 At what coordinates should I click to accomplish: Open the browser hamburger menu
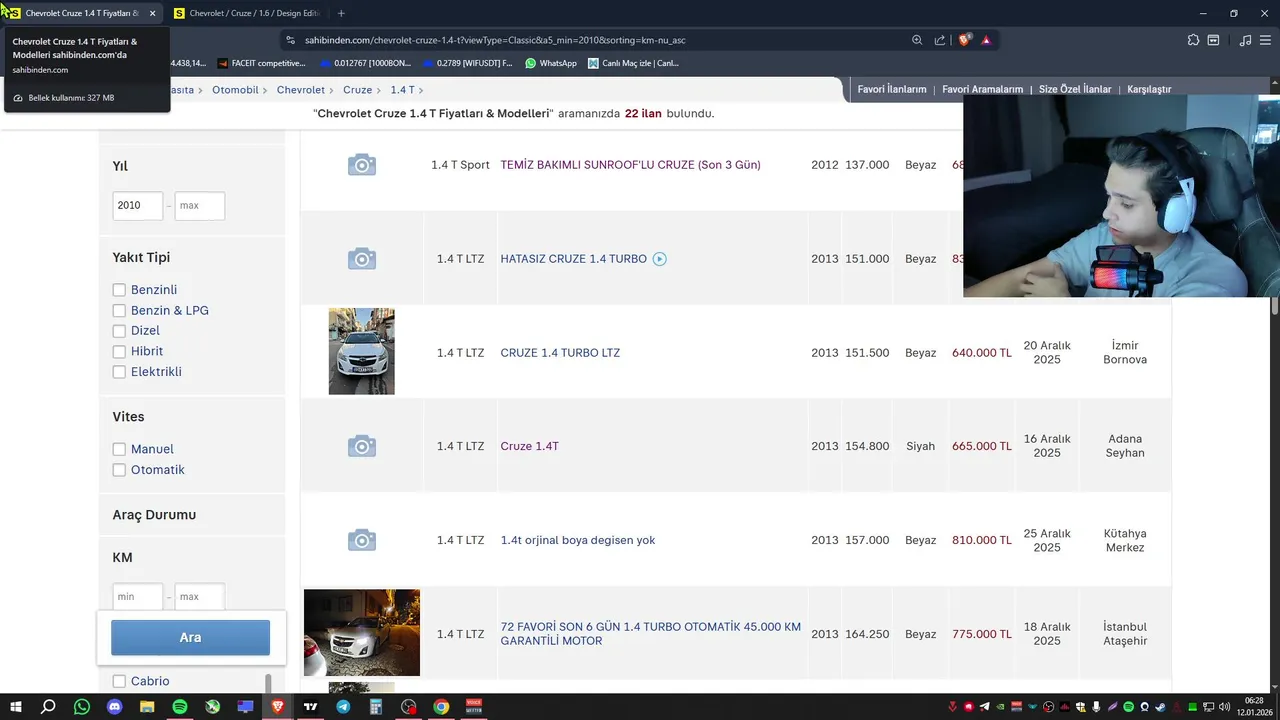1266,40
